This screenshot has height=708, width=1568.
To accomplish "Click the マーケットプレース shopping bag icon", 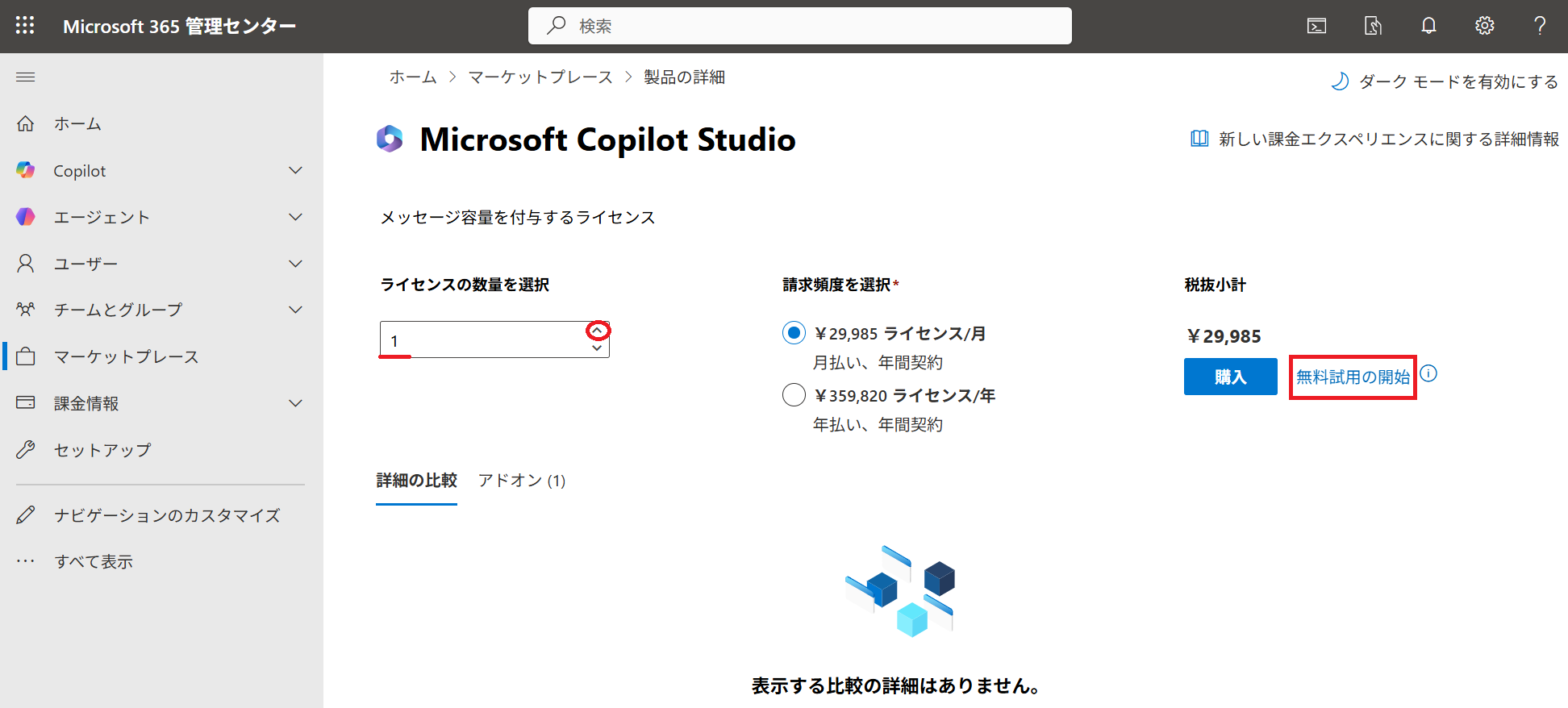I will (x=26, y=356).
